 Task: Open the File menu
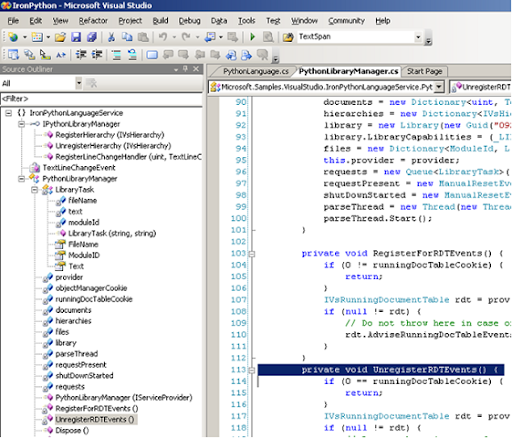click(13, 21)
